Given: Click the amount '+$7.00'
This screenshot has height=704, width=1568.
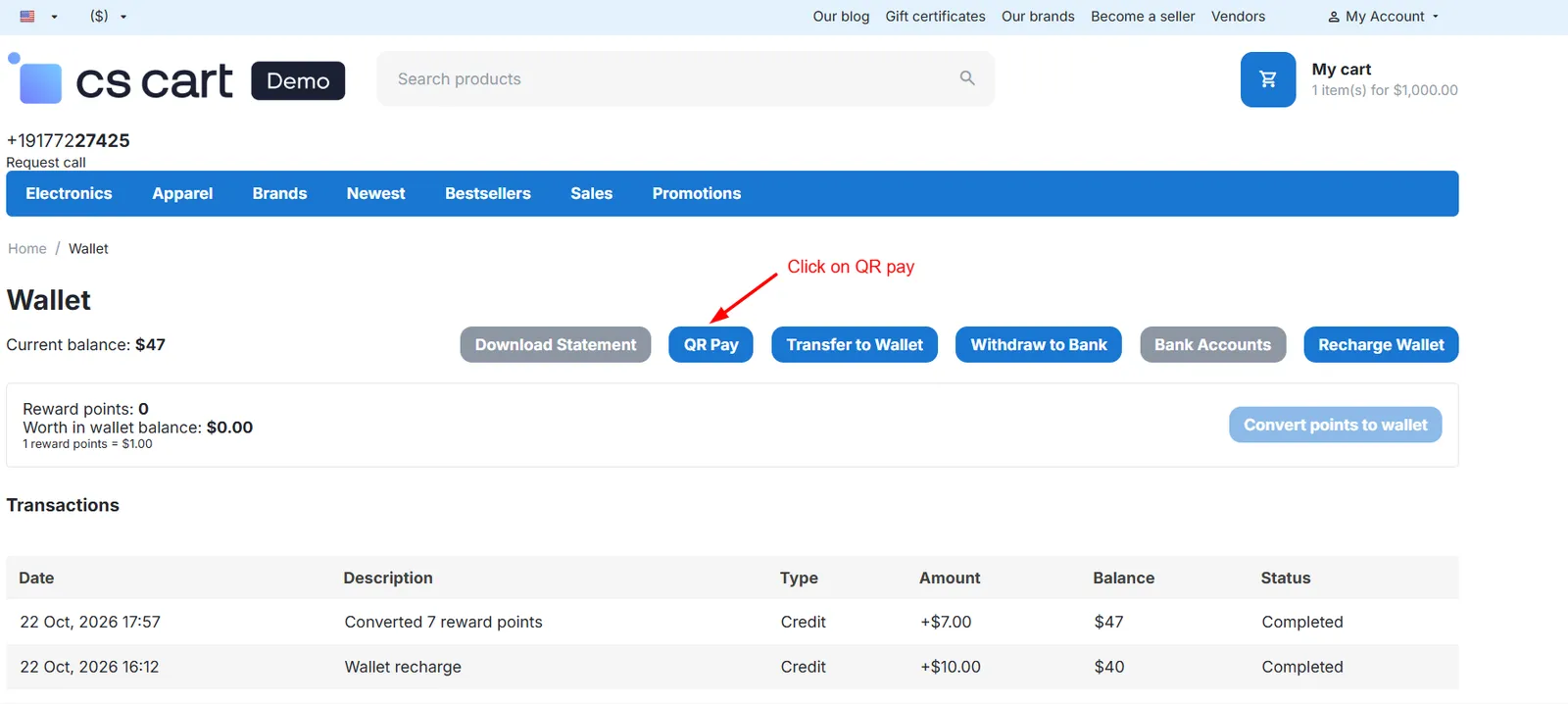Looking at the screenshot, I should pyautogui.click(x=946, y=622).
